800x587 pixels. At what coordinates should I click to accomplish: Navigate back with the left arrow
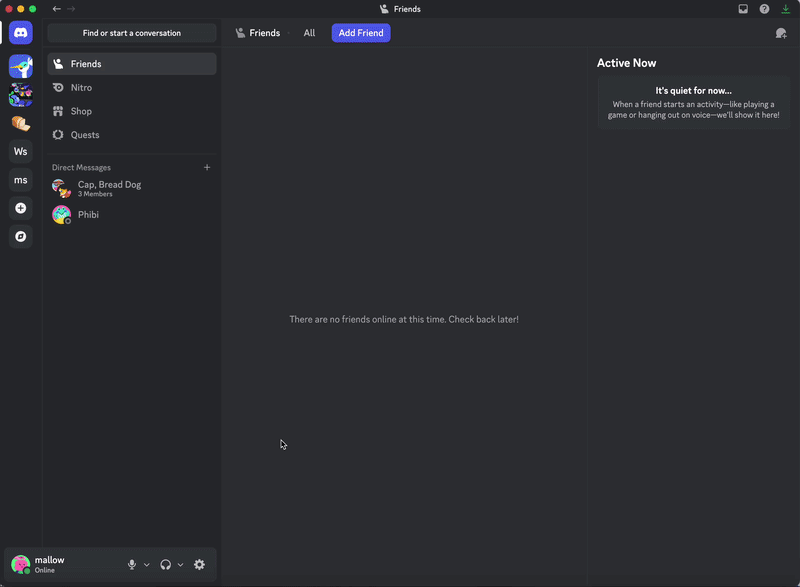[57, 9]
